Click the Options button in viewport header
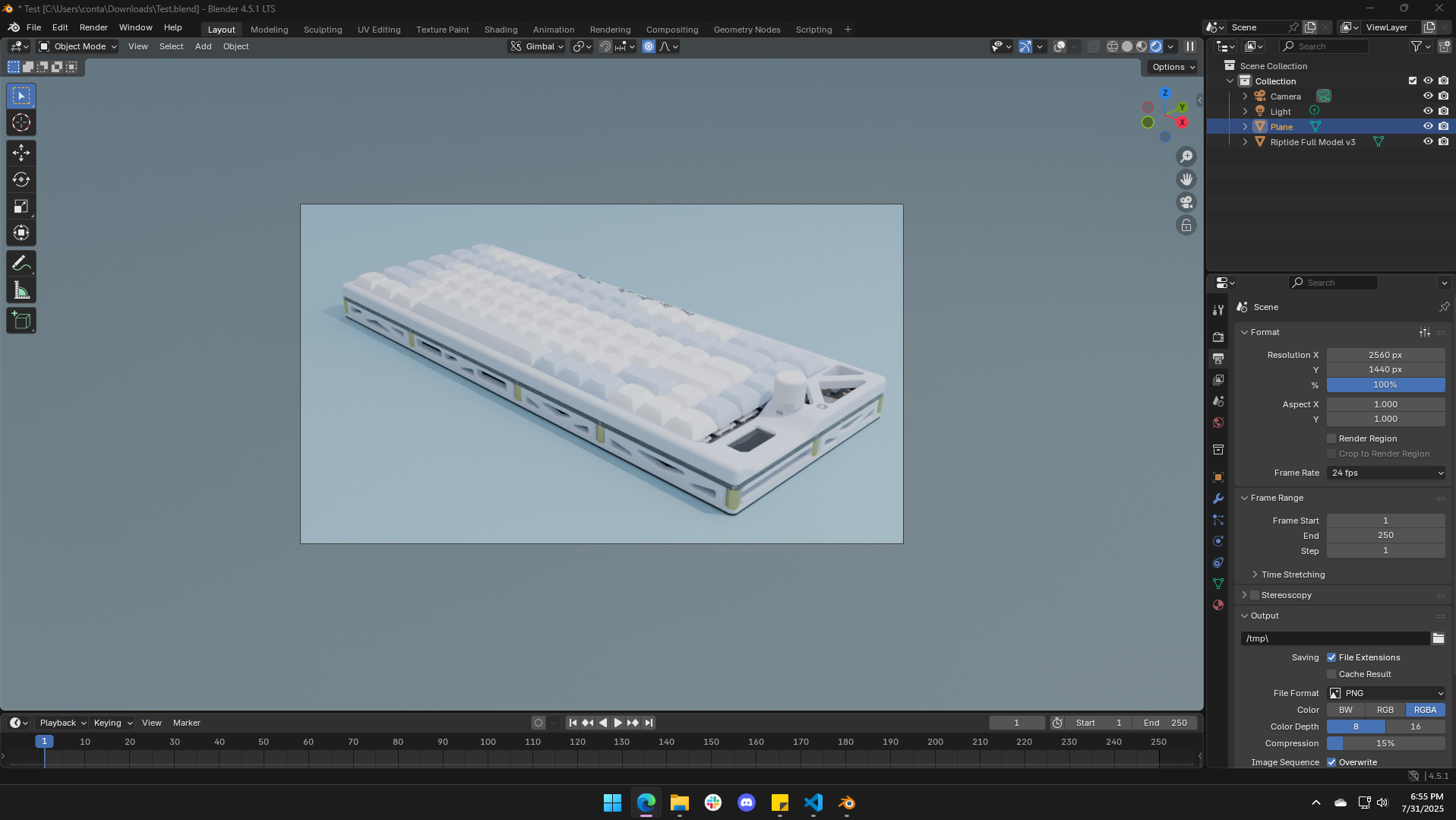Viewport: 1456px width, 820px height. click(x=1171, y=67)
